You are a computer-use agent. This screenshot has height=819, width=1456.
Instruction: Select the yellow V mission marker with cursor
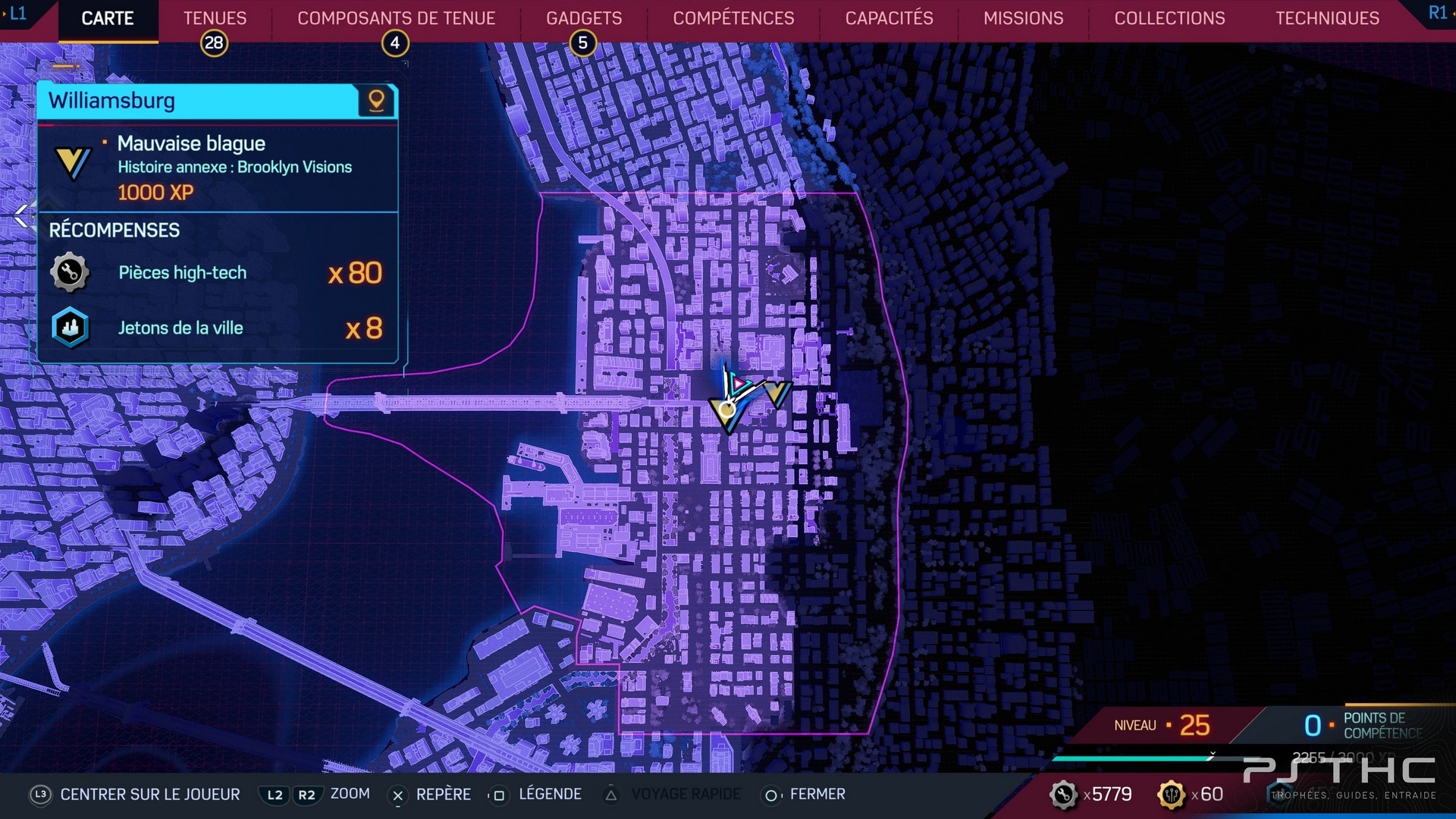tap(728, 413)
